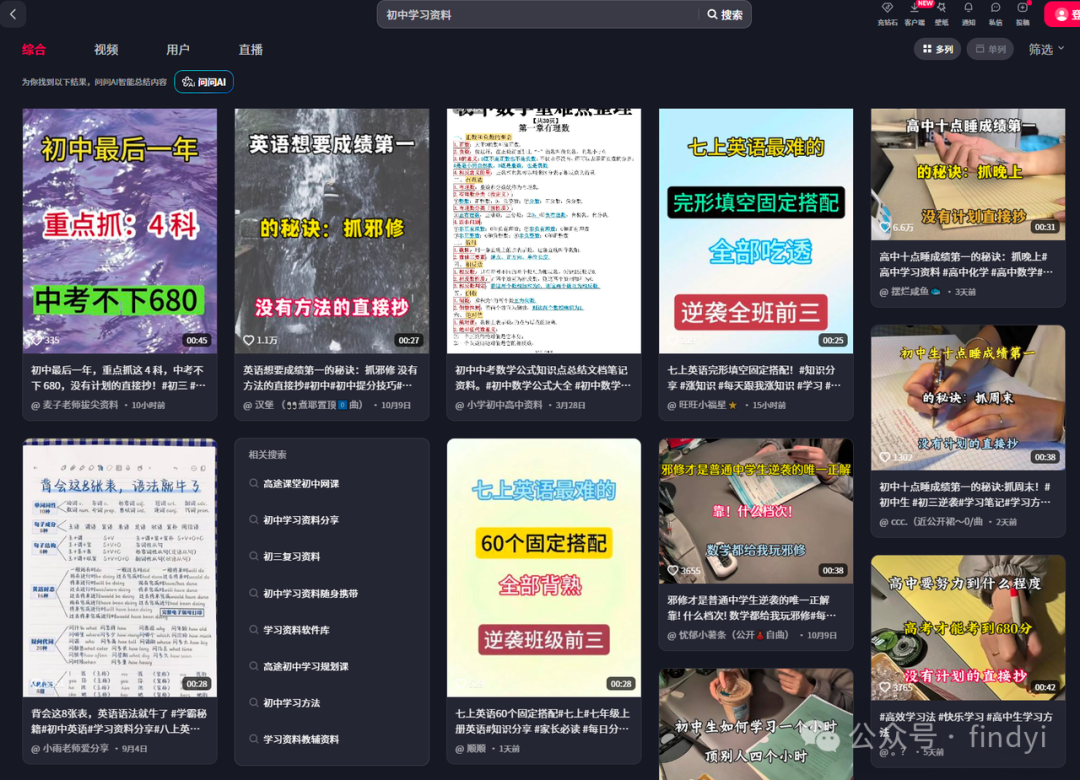Select the 综合 tab
The image size is (1080, 780).
click(34, 50)
